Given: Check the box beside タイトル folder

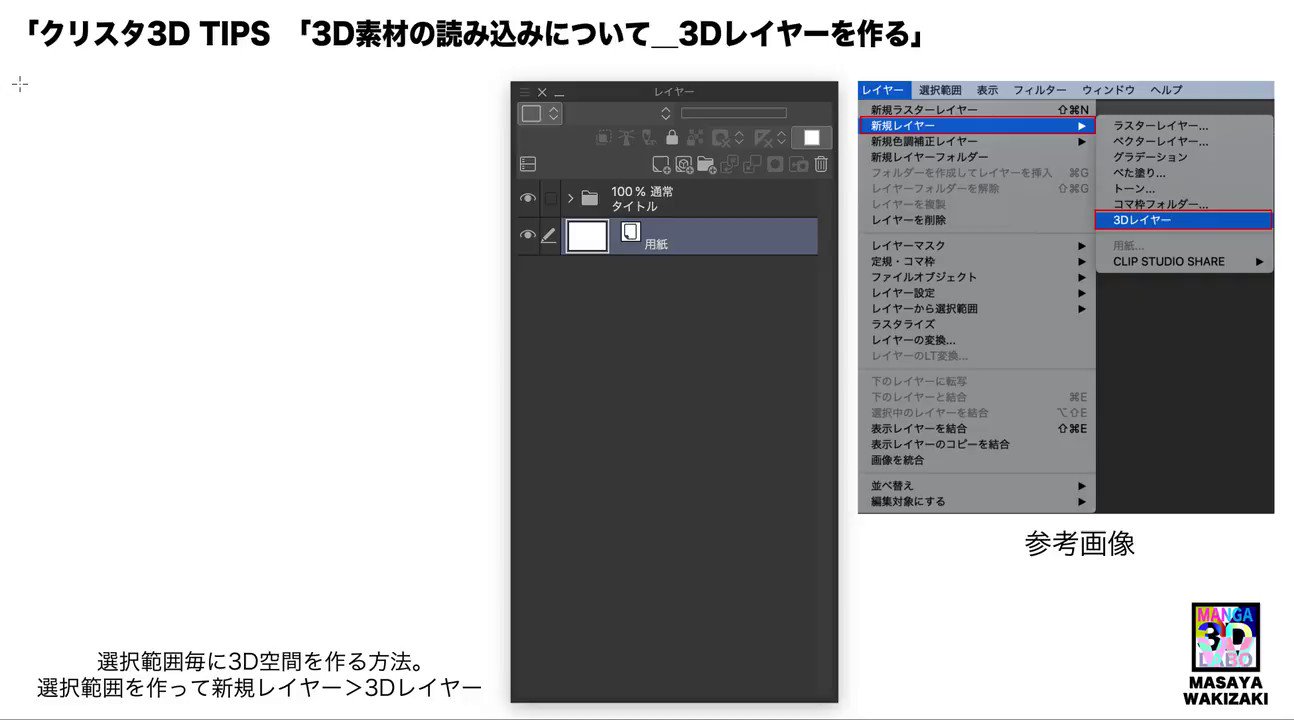Looking at the screenshot, I should click(550, 198).
